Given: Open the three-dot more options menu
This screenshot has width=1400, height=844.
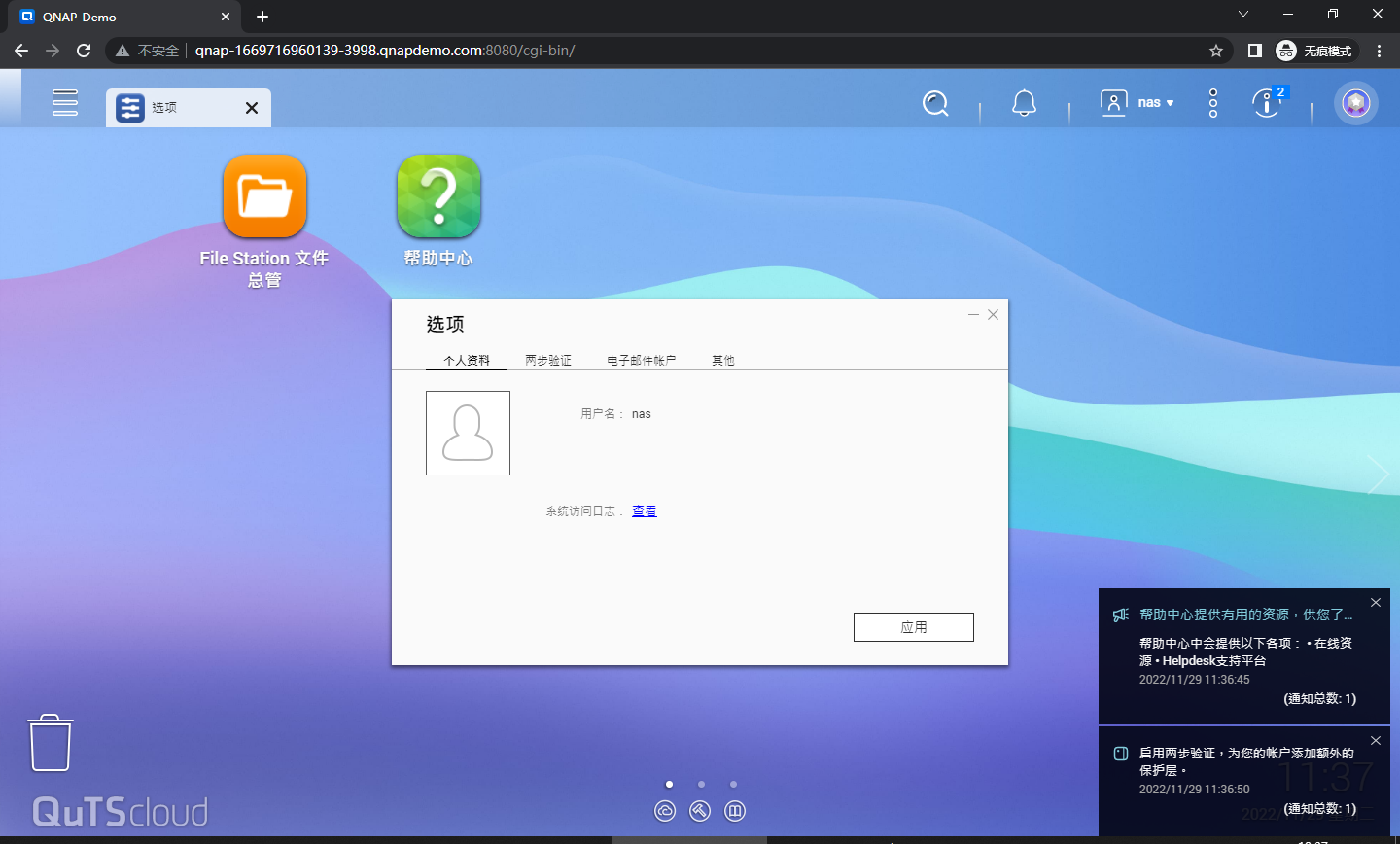Looking at the screenshot, I should tap(1212, 103).
